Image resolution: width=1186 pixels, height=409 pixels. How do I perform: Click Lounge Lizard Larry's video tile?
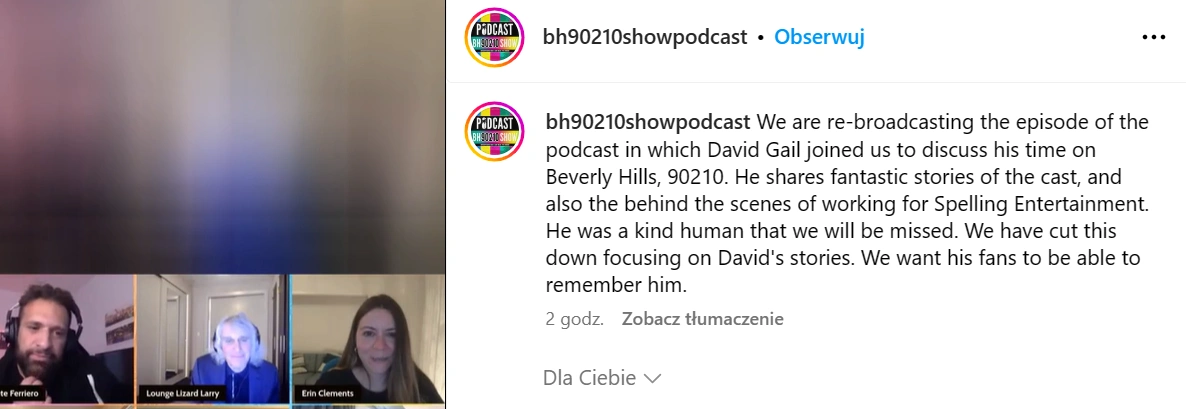point(213,338)
